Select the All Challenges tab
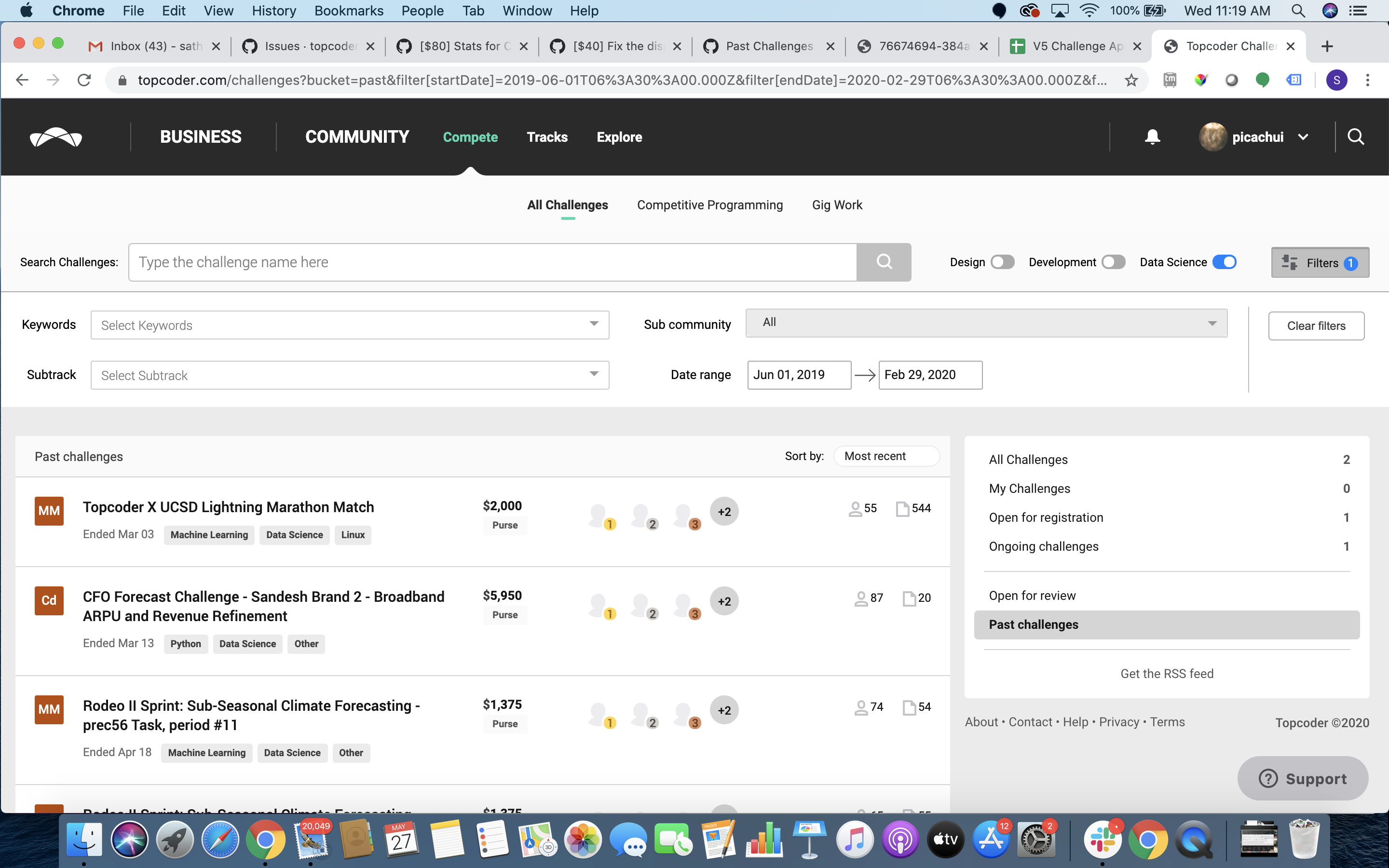This screenshot has height=868, width=1389. tap(567, 205)
